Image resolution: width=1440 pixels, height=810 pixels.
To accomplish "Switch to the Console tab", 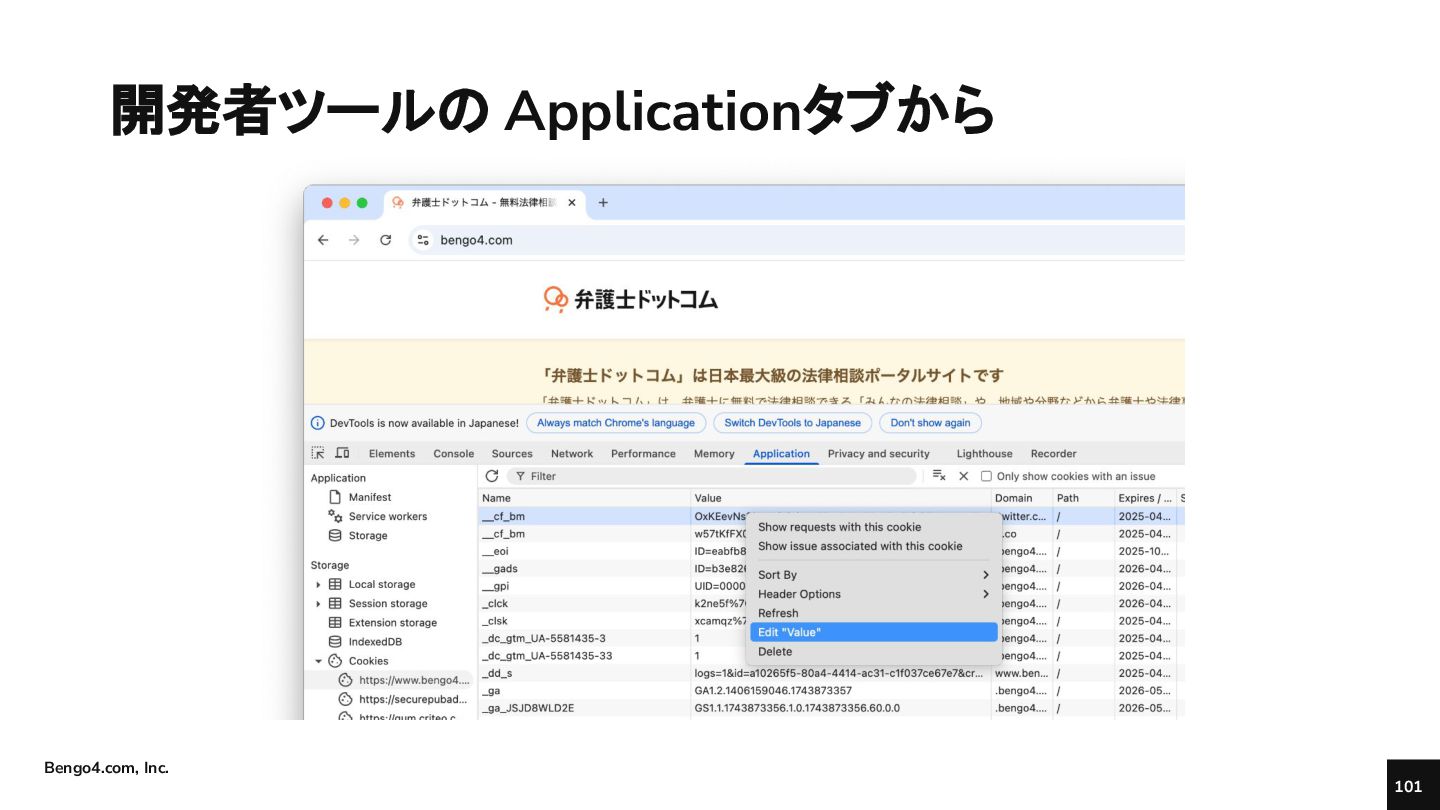I will pos(454,453).
